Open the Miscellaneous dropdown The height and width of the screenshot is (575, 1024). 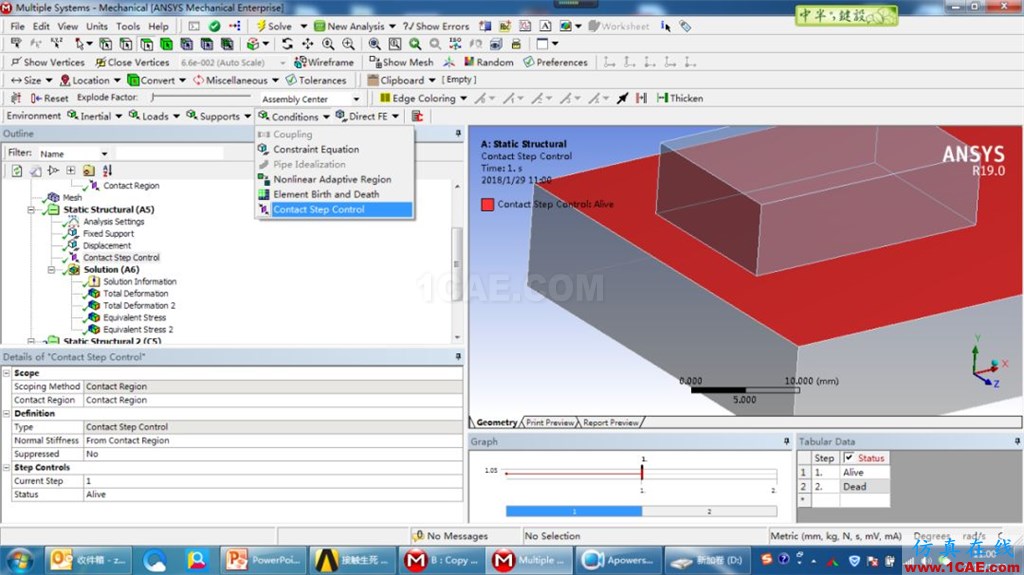click(236, 80)
